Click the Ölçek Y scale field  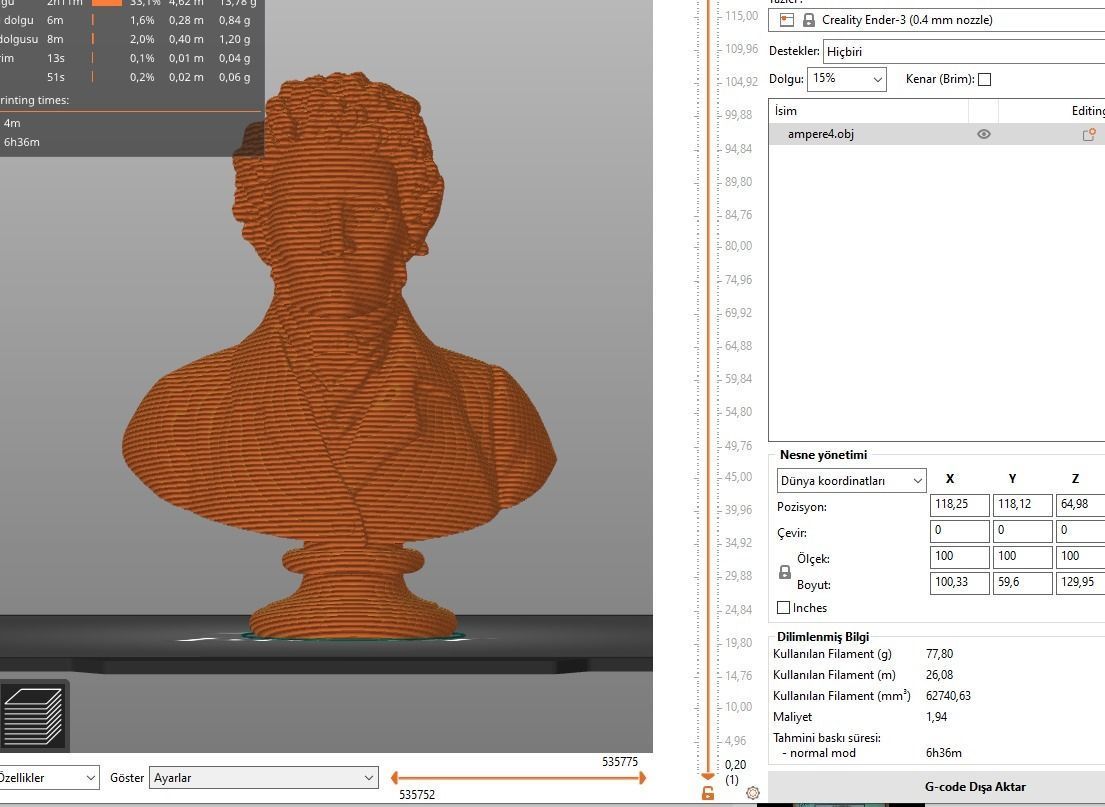[x=1022, y=557]
